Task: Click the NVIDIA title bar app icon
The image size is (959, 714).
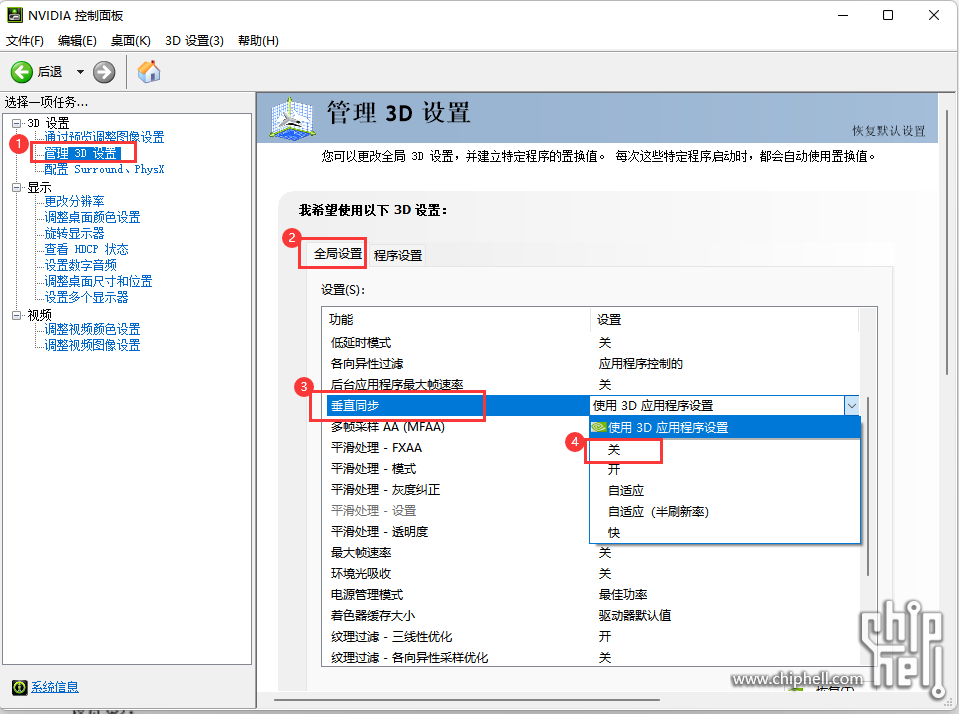Action: [15, 15]
